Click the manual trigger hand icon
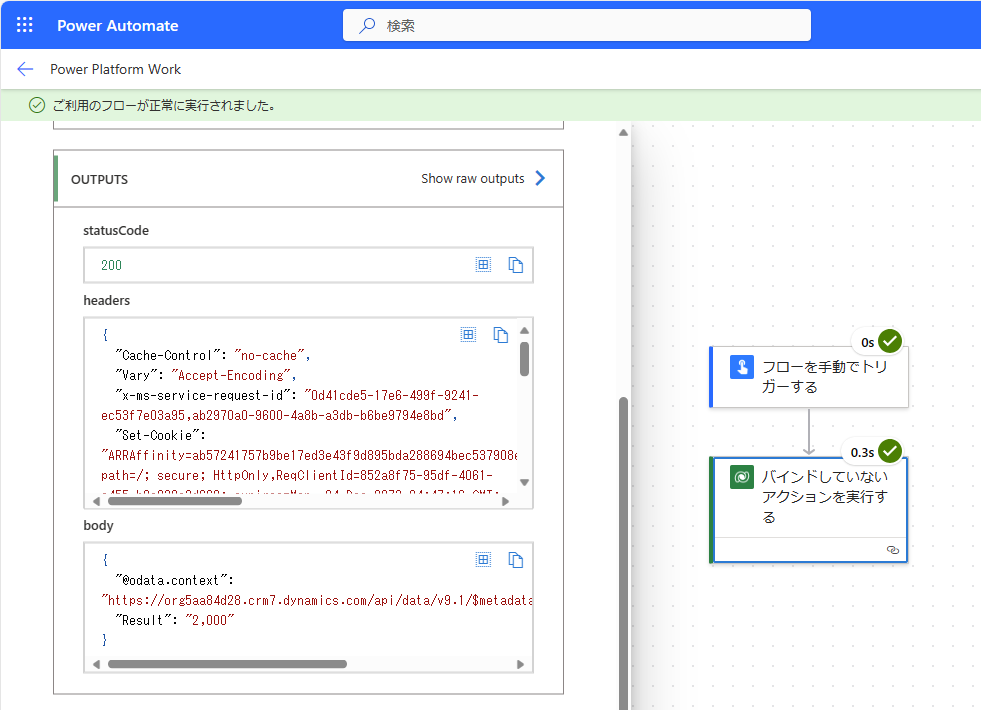Screen dimensions: 981x710 coord(742,367)
